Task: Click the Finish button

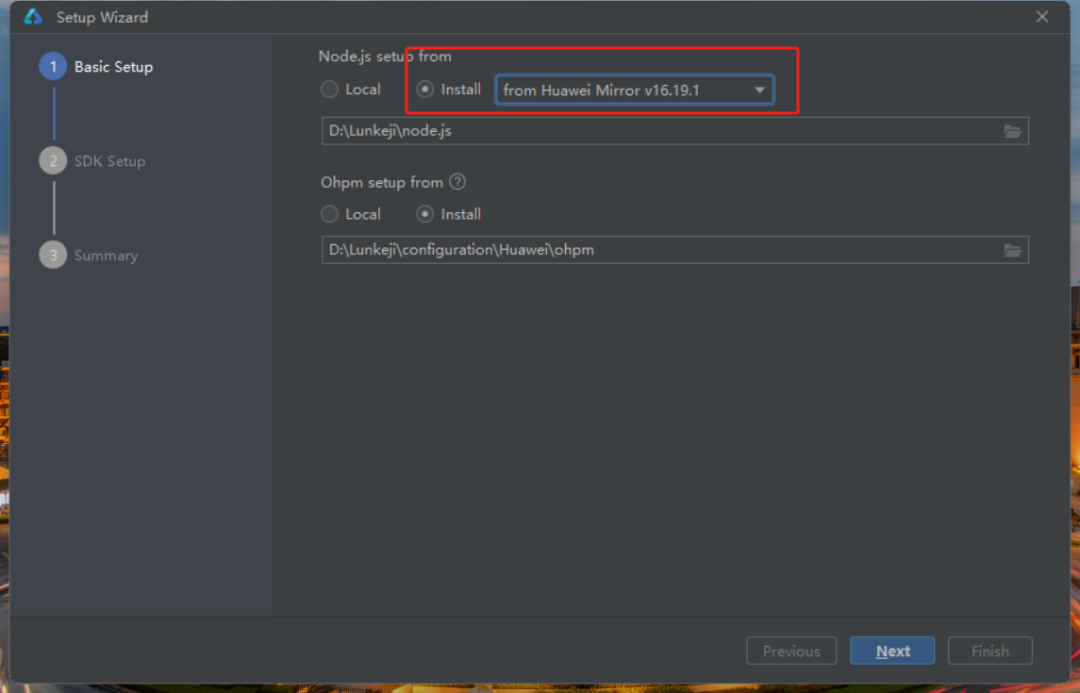Action: coord(990,651)
